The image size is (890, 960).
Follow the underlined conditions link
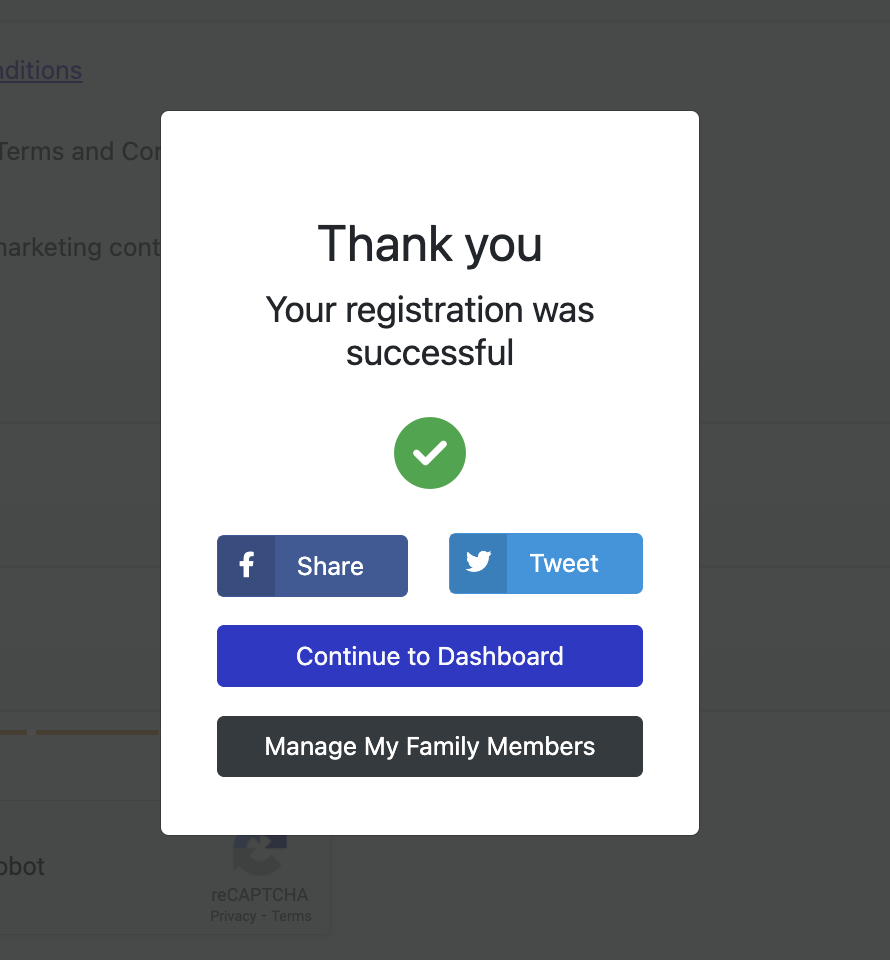tap(41, 70)
